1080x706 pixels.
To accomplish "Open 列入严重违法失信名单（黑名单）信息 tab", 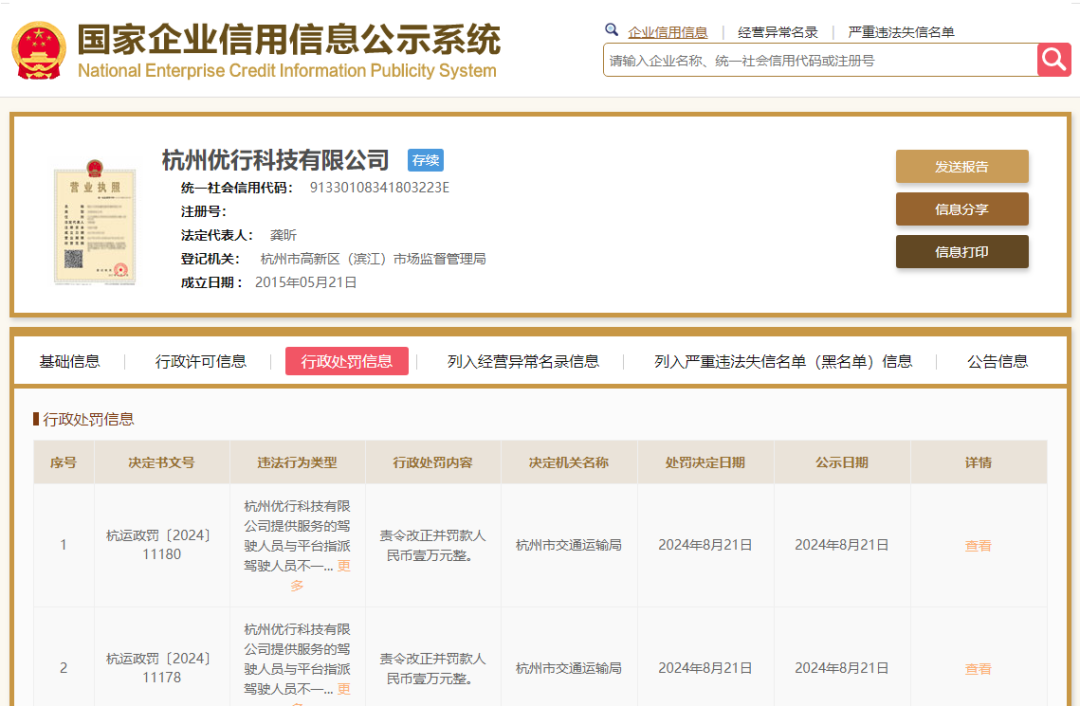I will [x=783, y=362].
